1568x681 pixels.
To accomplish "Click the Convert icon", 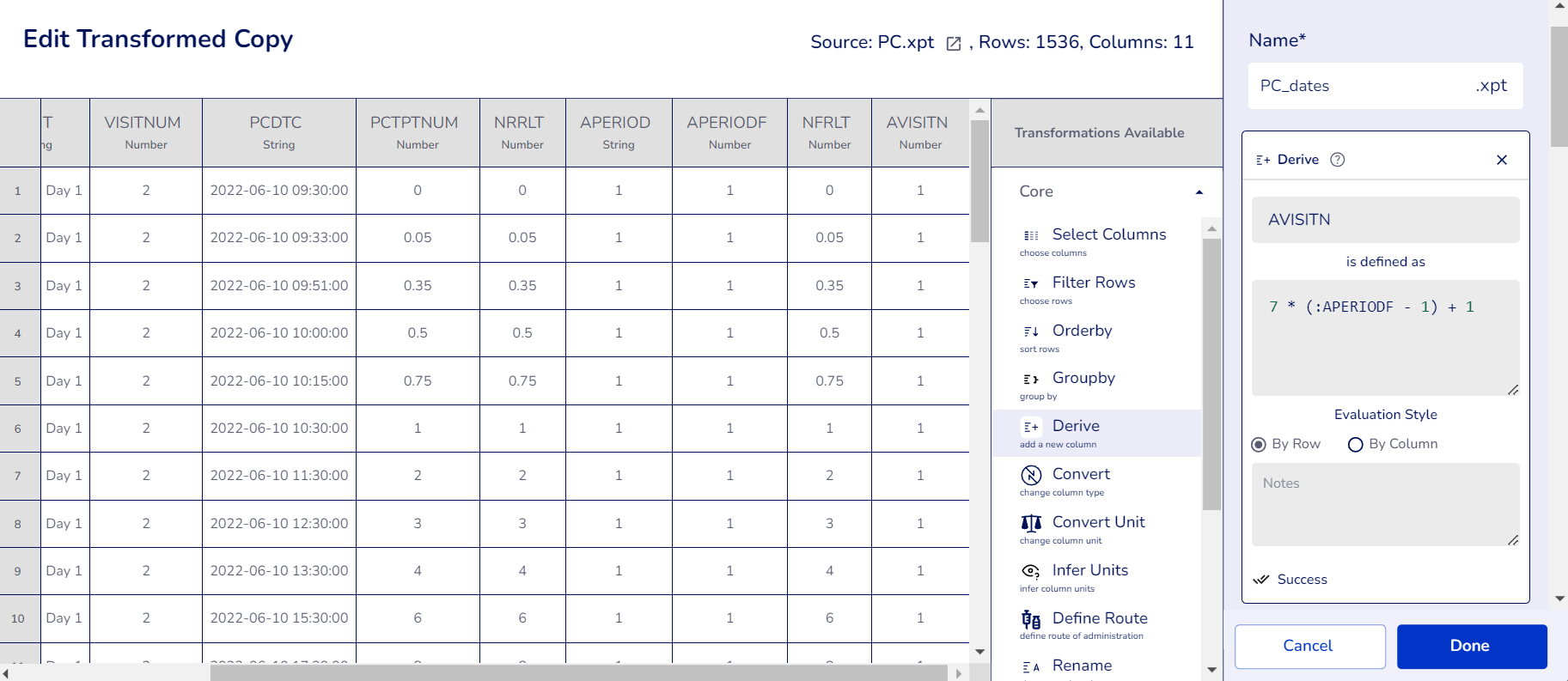I will click(x=1031, y=475).
